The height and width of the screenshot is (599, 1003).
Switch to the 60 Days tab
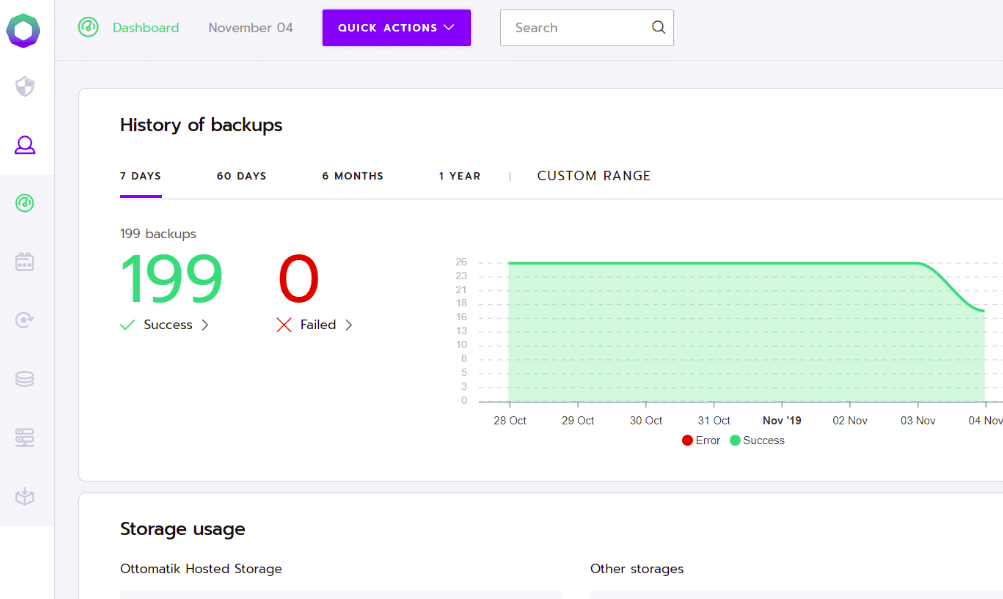[x=241, y=176]
